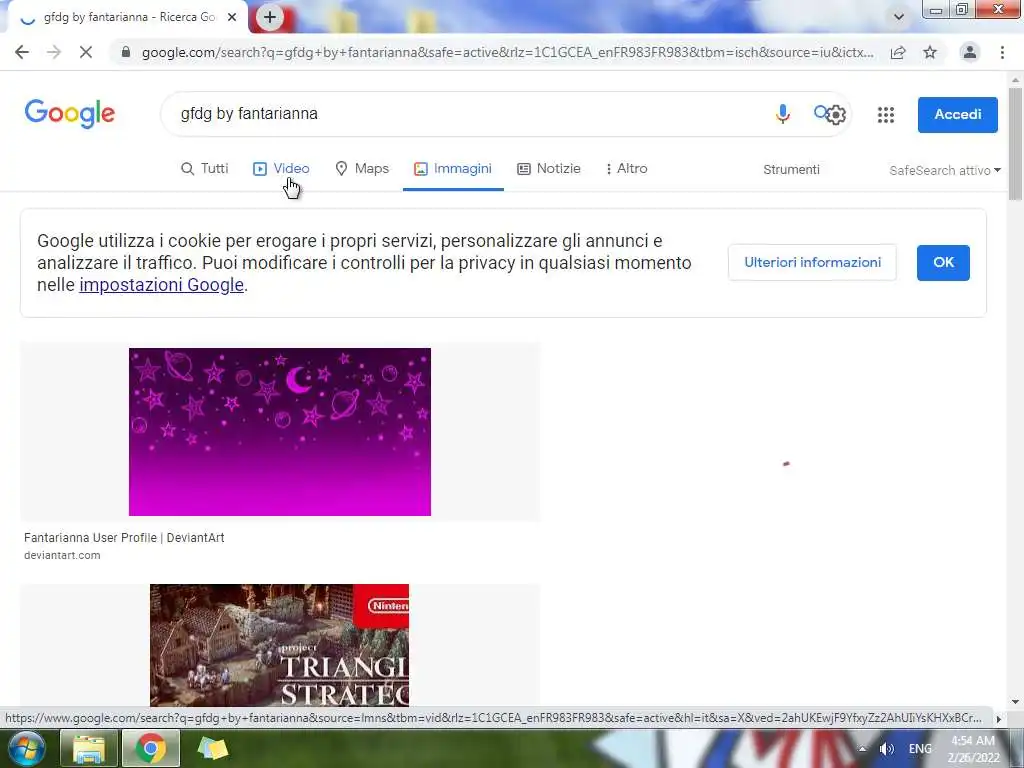Viewport: 1024px width, 768px height.
Task: Open the purple starry image thumbnail
Action: click(x=280, y=432)
